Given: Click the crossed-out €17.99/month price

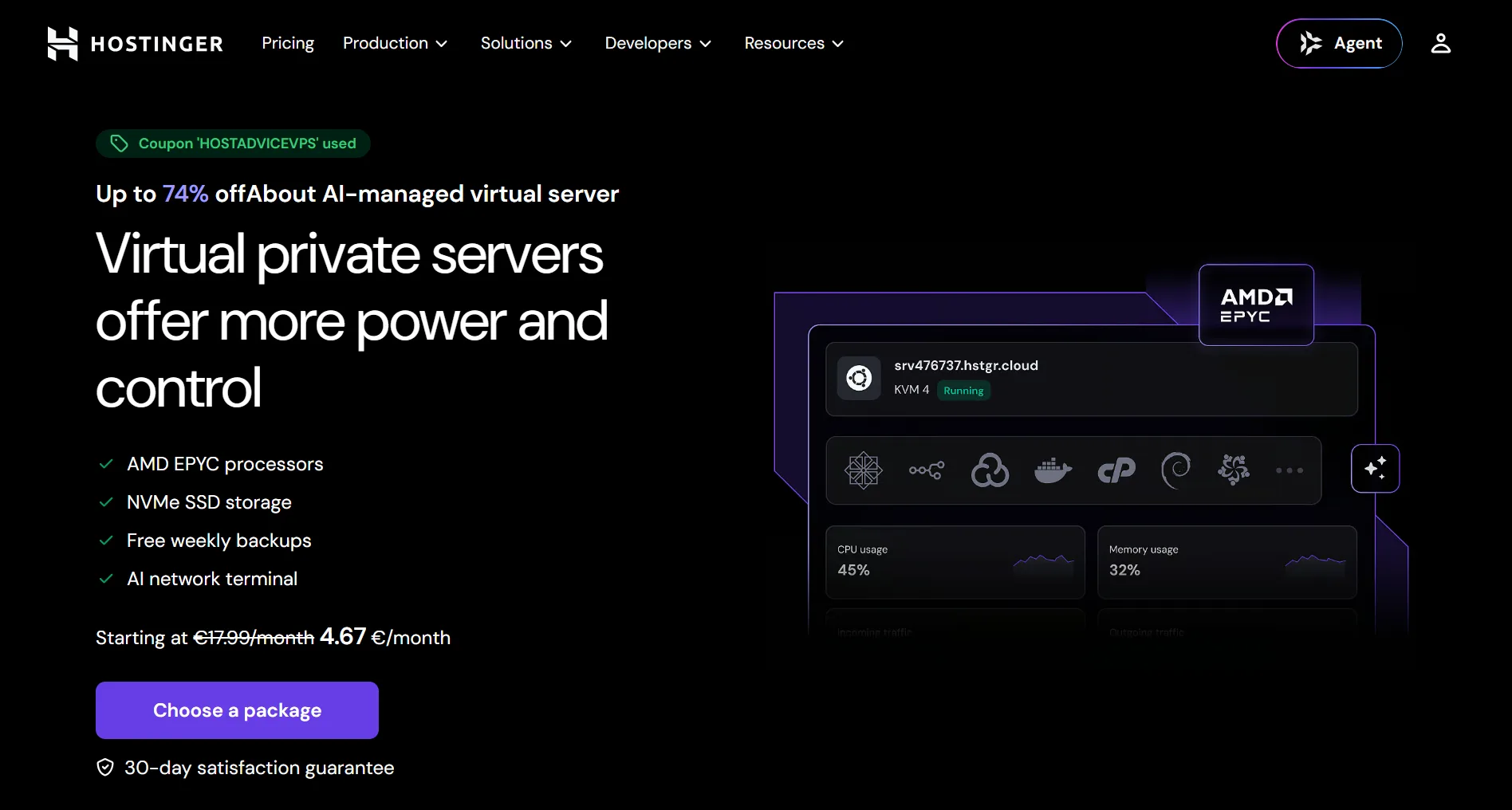Looking at the screenshot, I should 254,638.
